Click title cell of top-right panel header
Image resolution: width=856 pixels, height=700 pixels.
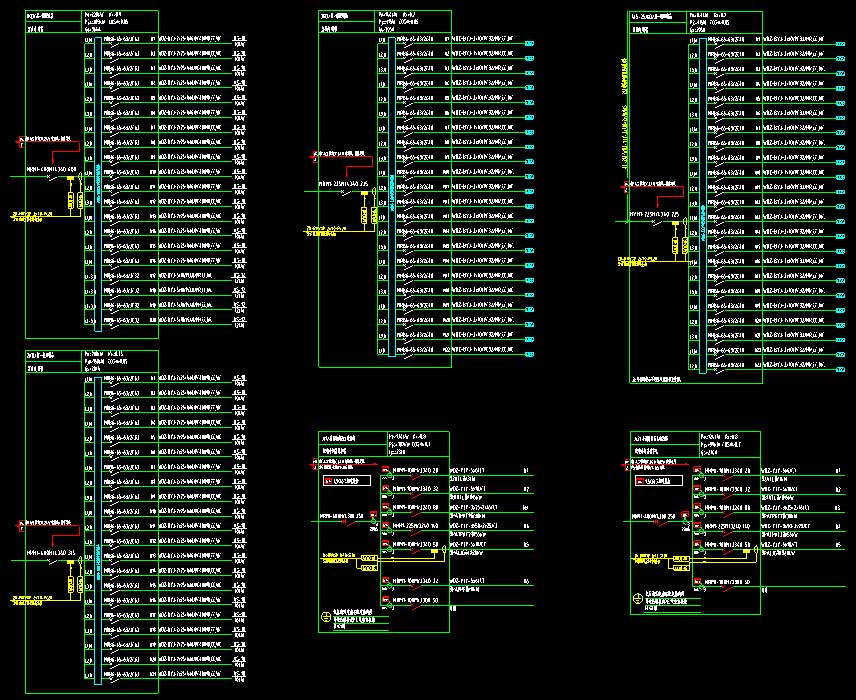pos(658,16)
